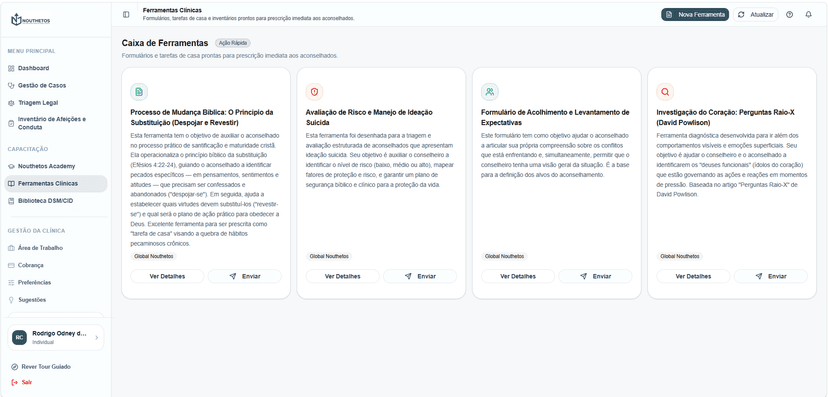The image size is (828, 397).
Task: Click the Nouthetos Academy graduation cap icon
Action: coord(11,166)
